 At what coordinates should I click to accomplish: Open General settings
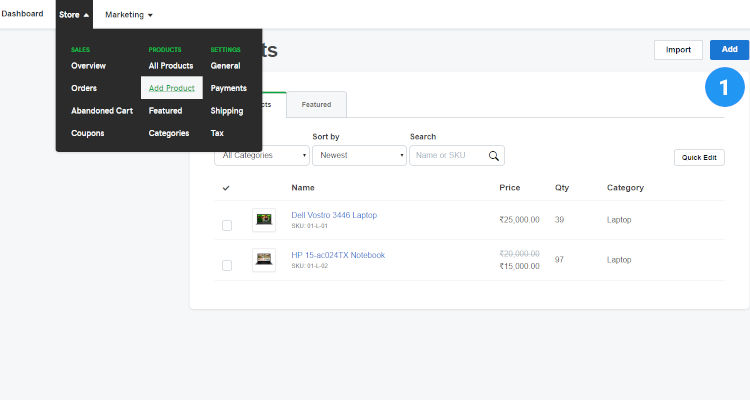[x=225, y=66]
